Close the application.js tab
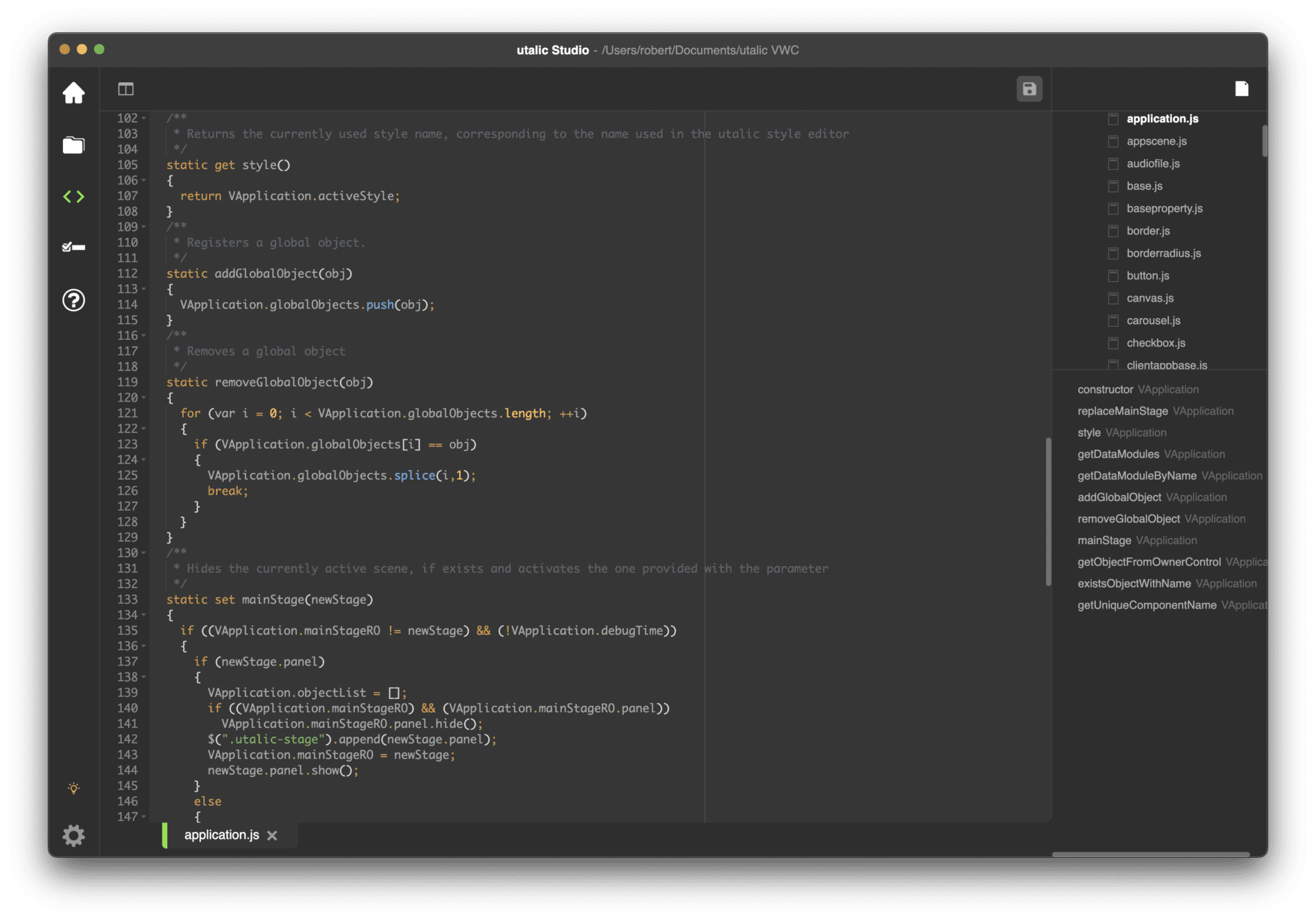1316x921 pixels. (272, 835)
